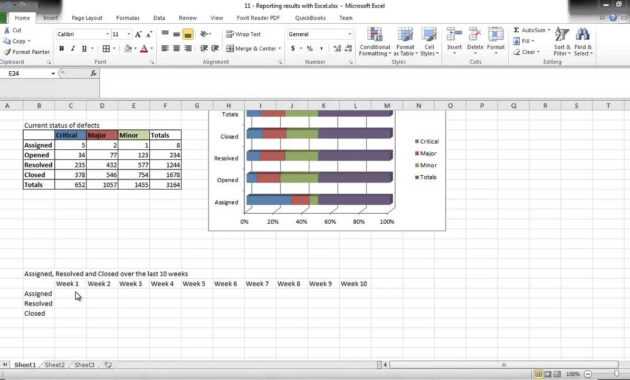Switch to the View tab
This screenshot has height=380, width=630.
click(217, 18)
